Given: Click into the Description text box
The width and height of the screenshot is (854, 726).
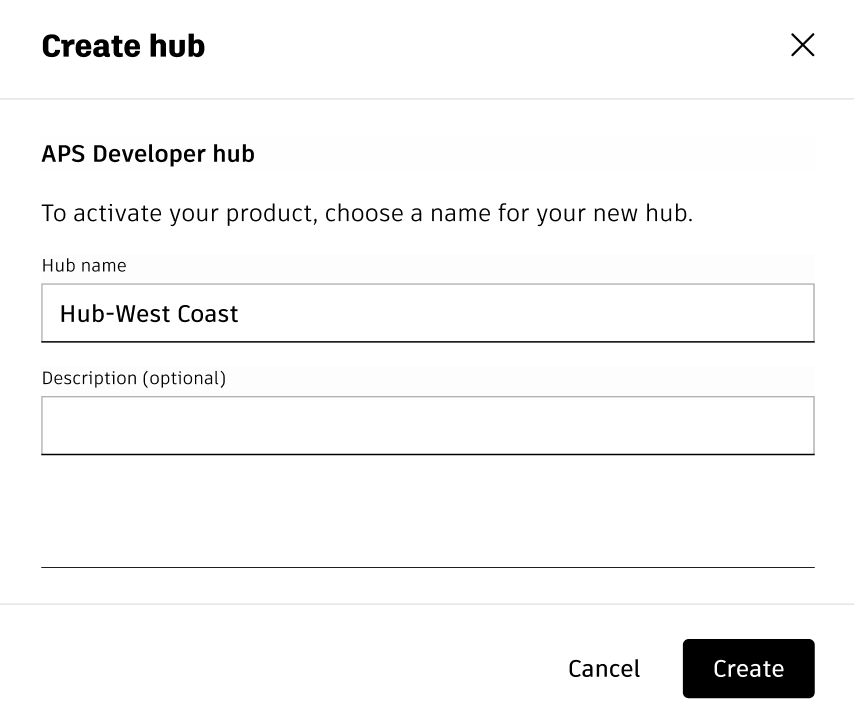Looking at the screenshot, I should (x=427, y=426).
